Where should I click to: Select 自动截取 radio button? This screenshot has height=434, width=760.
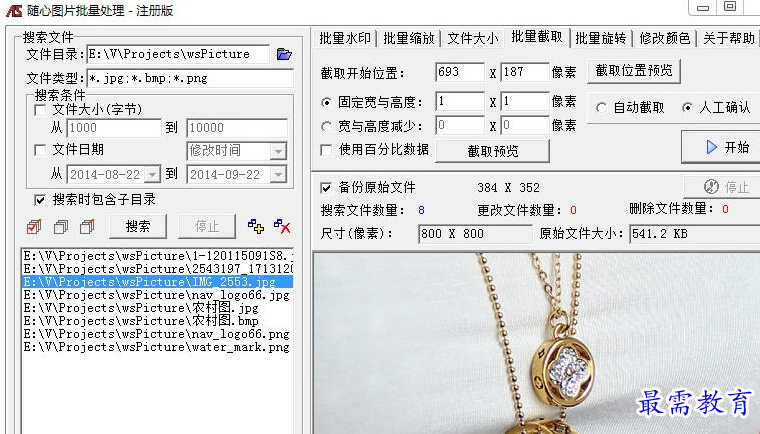click(601, 108)
